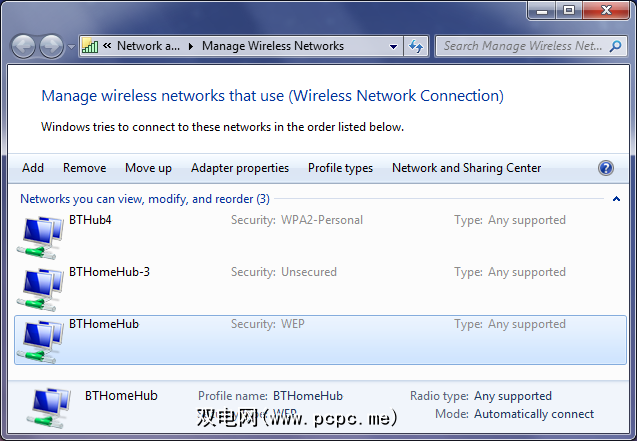This screenshot has width=637, height=441.
Task: Click Add in the toolbar
Action: coord(33,168)
